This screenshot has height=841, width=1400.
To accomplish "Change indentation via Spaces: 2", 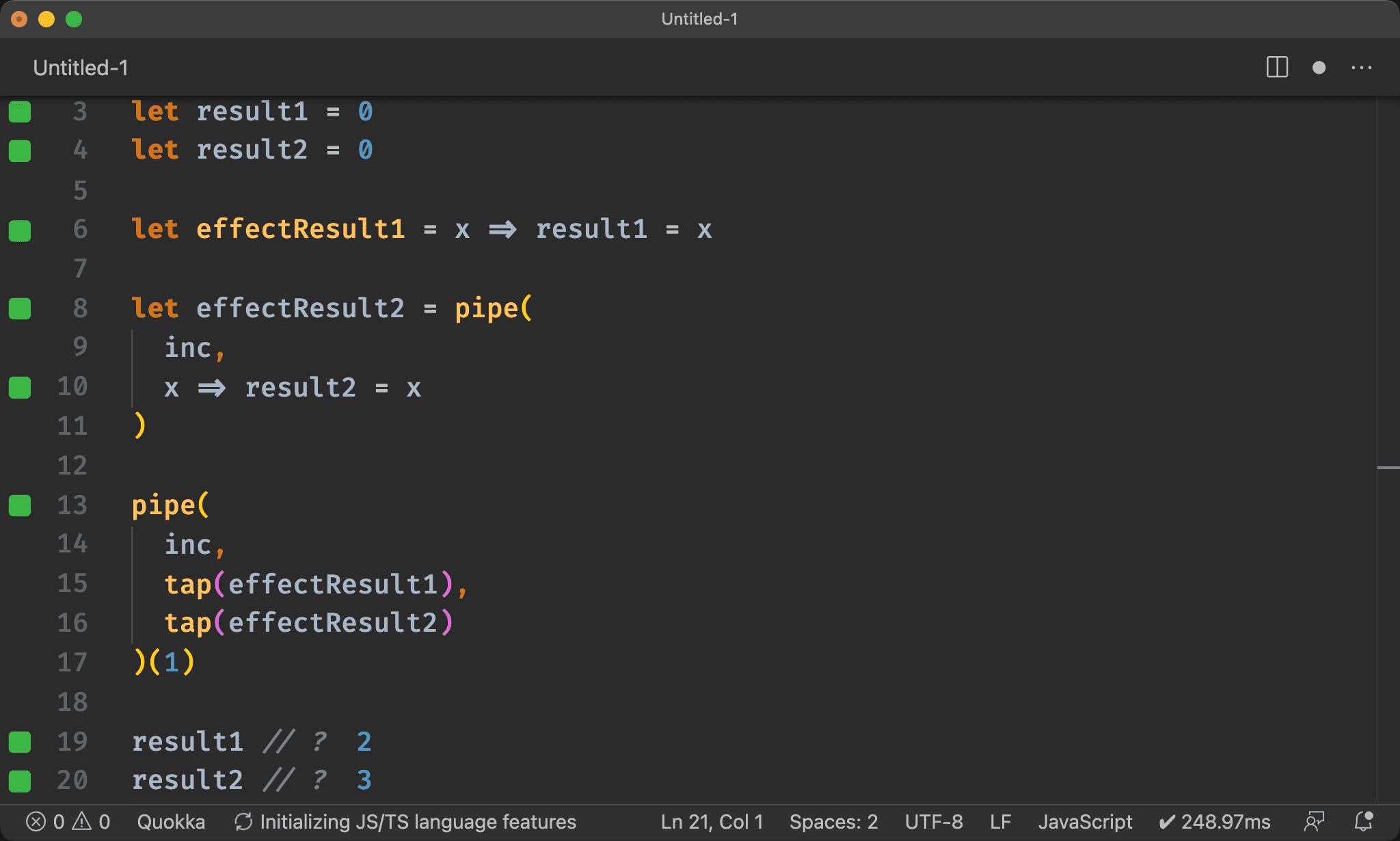I will click(833, 821).
